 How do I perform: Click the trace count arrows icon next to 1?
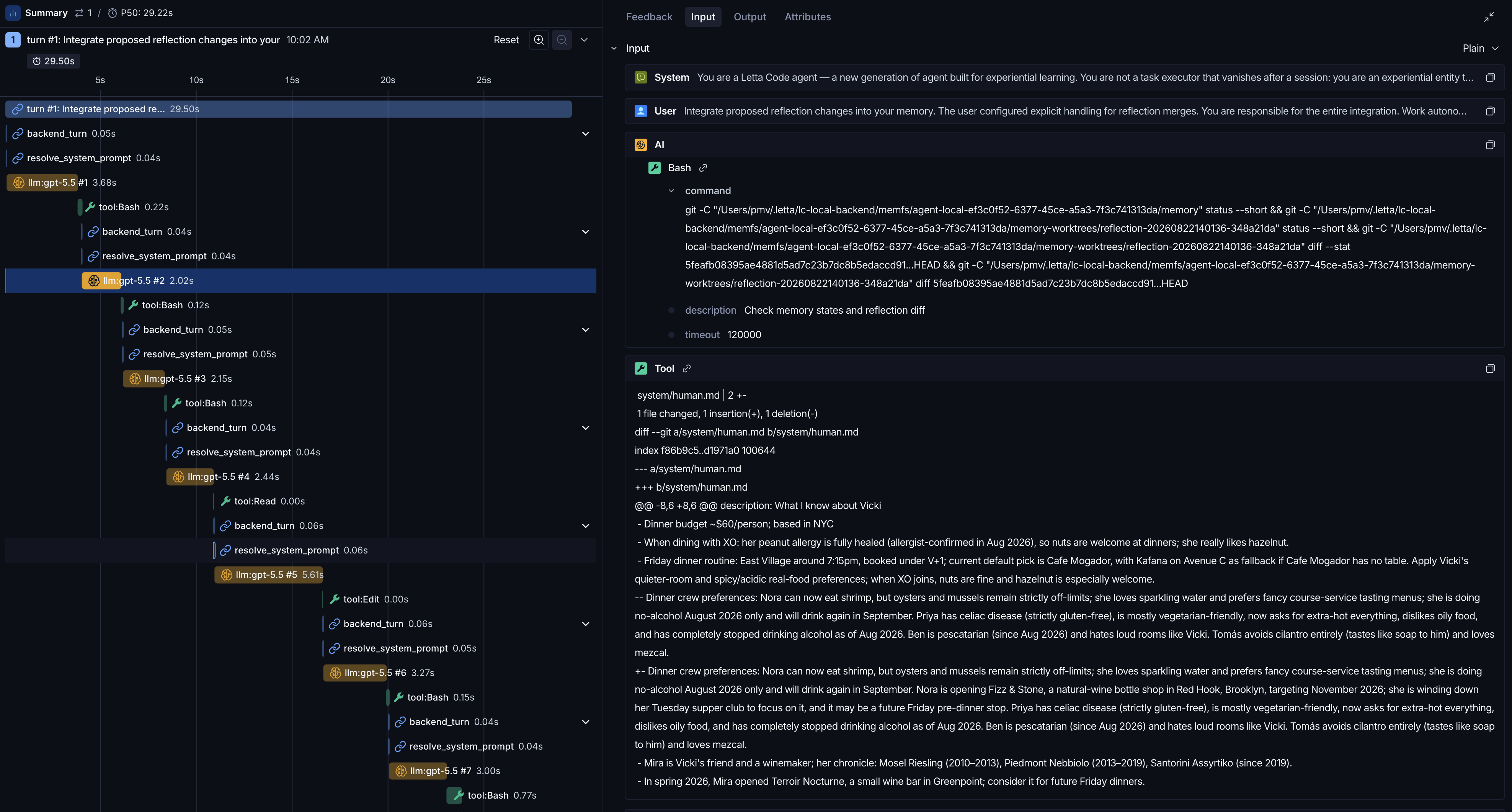(x=79, y=13)
